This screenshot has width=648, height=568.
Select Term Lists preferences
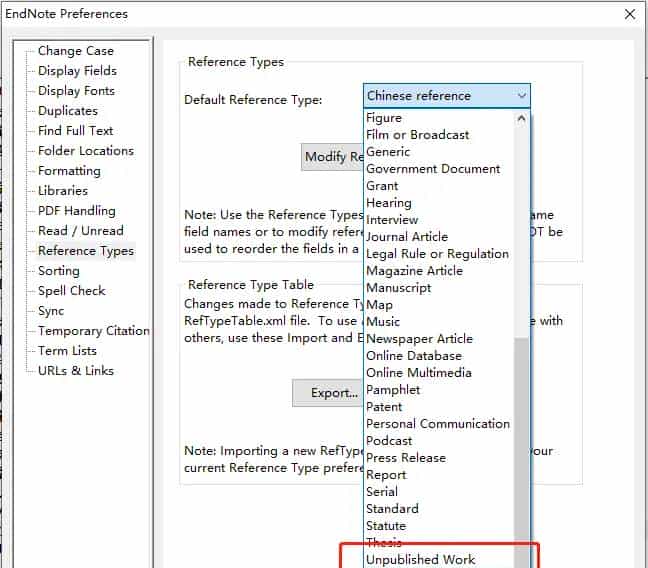tap(67, 351)
